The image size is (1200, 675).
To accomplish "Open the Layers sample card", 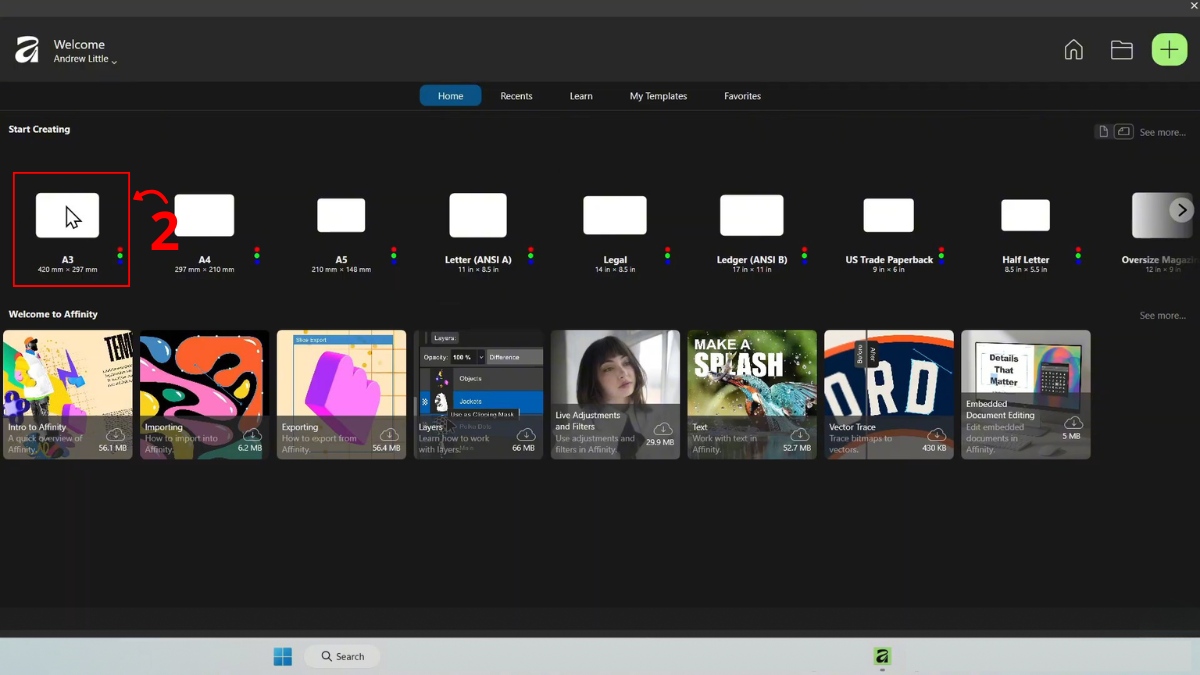I will click(479, 394).
